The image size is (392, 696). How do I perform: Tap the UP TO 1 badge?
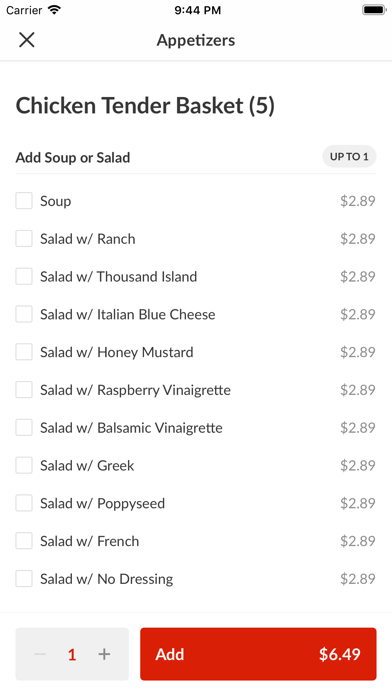pyautogui.click(x=349, y=156)
